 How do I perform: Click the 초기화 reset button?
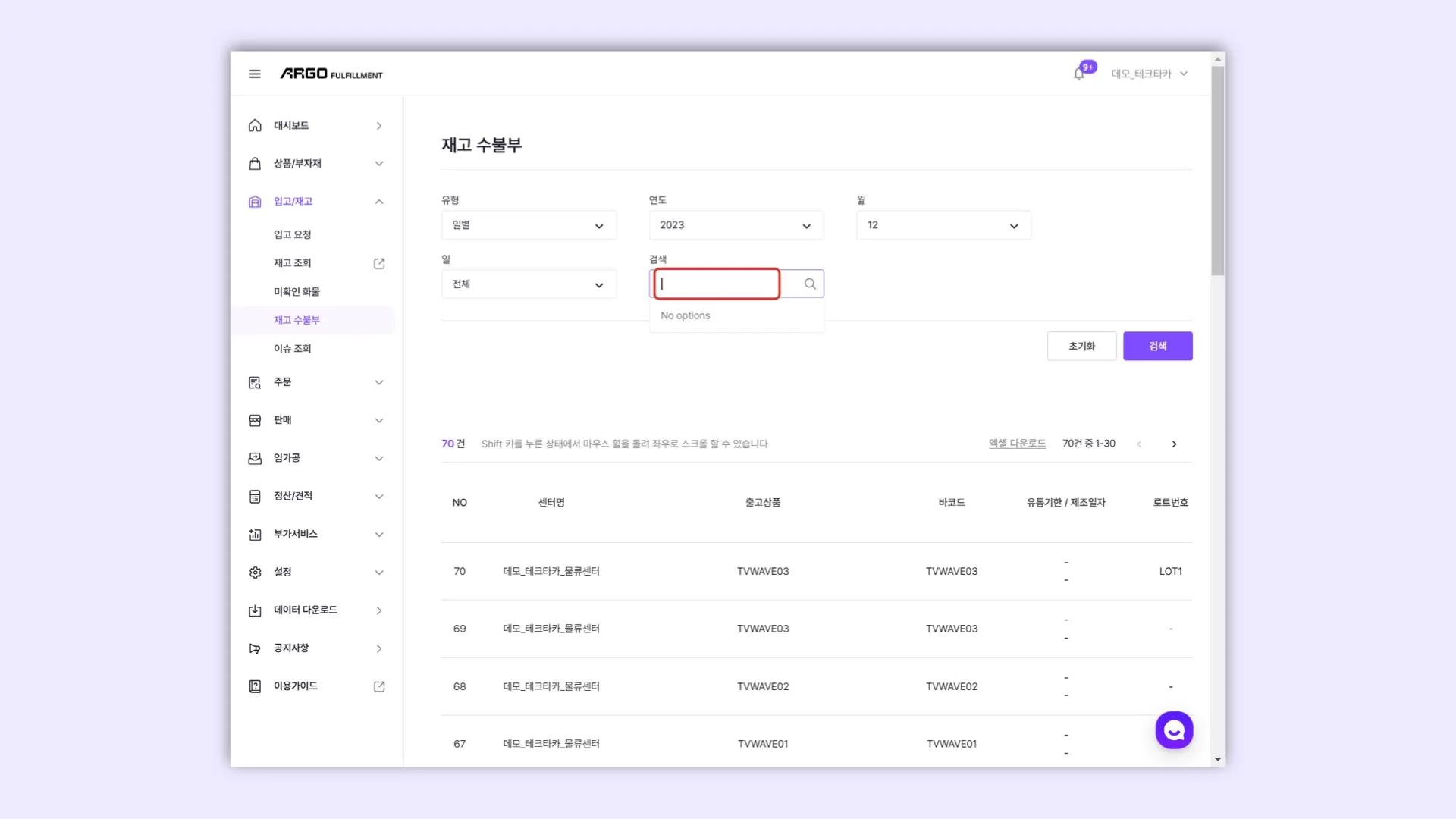point(1081,346)
